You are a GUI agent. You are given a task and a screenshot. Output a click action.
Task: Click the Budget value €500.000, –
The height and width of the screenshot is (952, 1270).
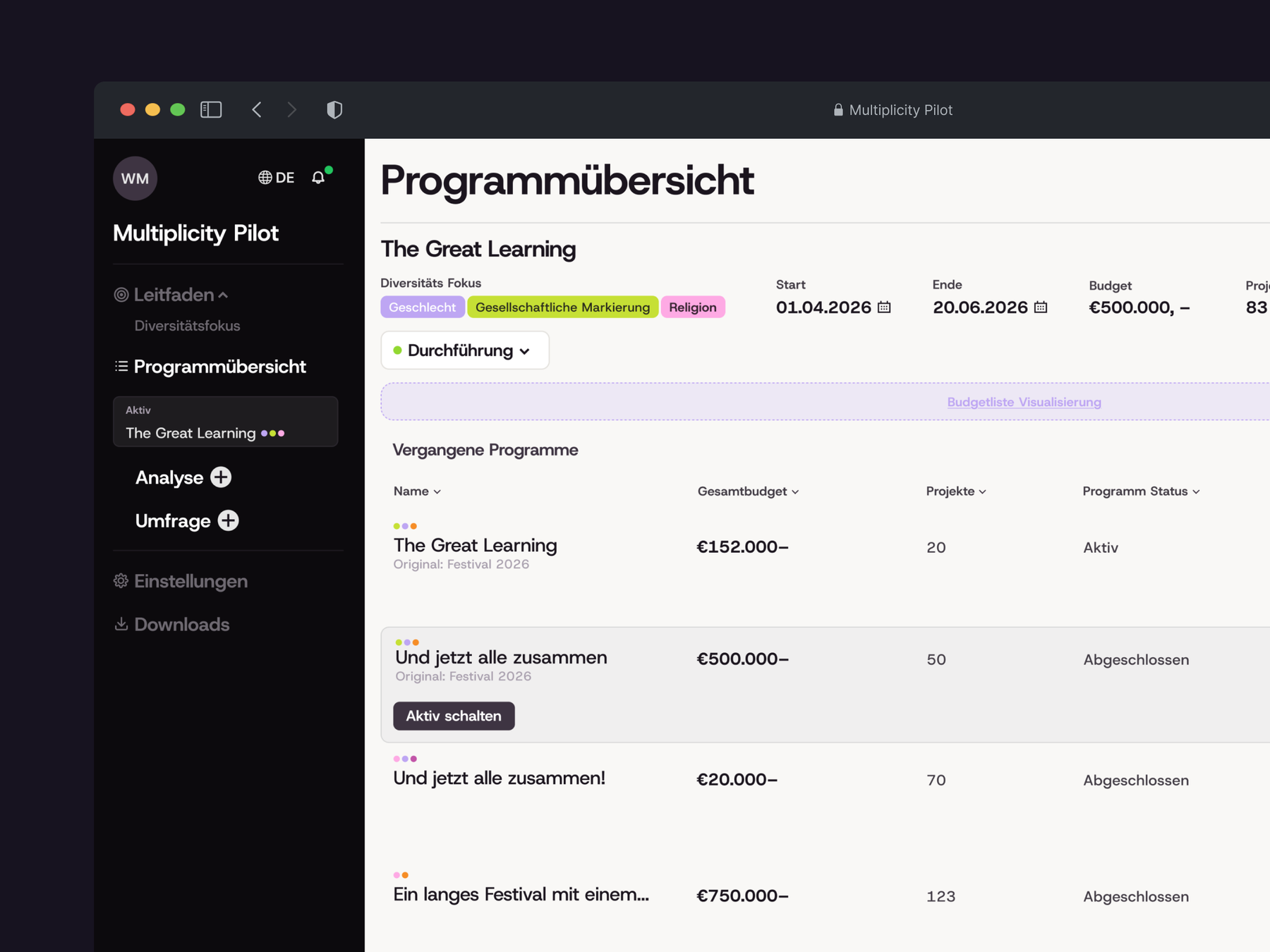1139,307
